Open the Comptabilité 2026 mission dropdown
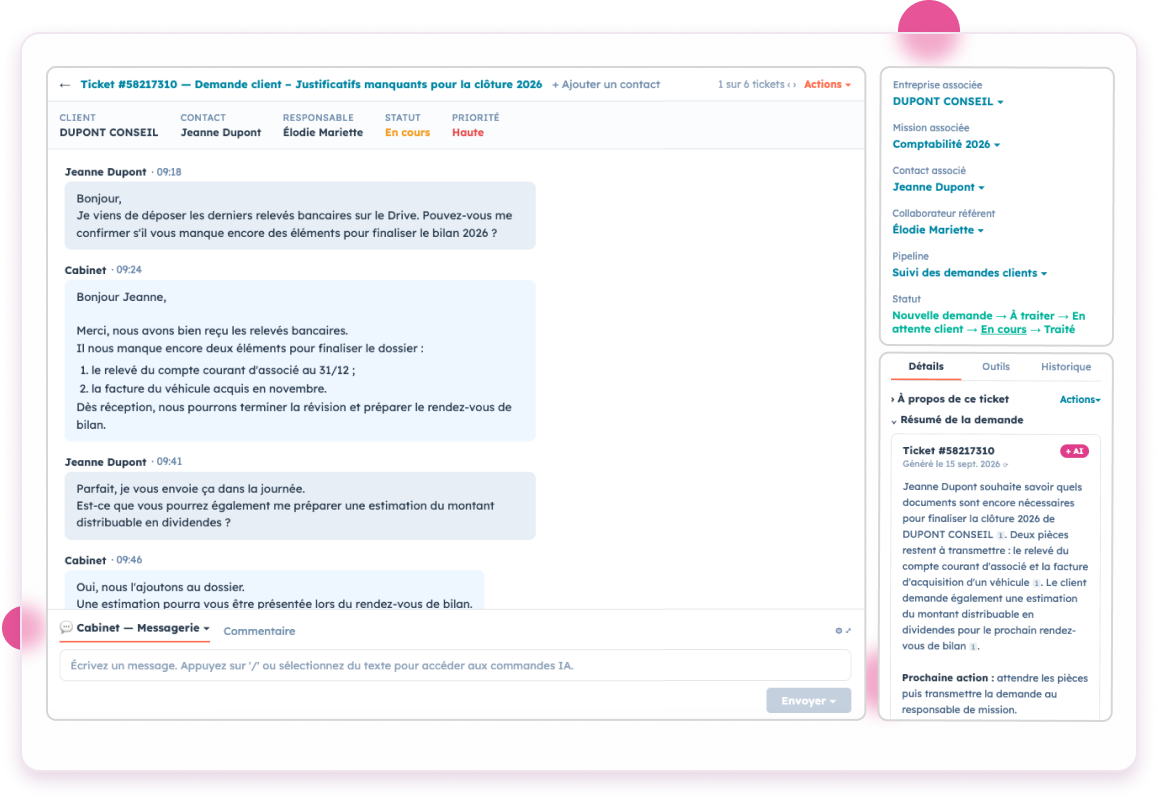The width and height of the screenshot is (1158, 800). pyautogui.click(x=946, y=145)
